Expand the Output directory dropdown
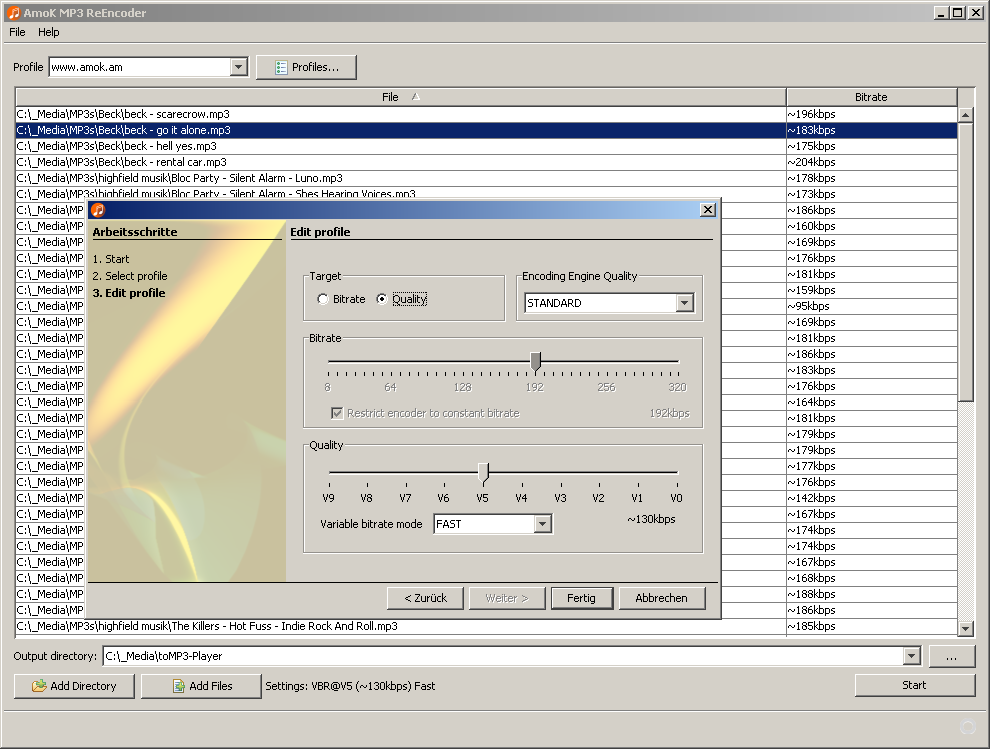The width and height of the screenshot is (990, 749). point(911,656)
